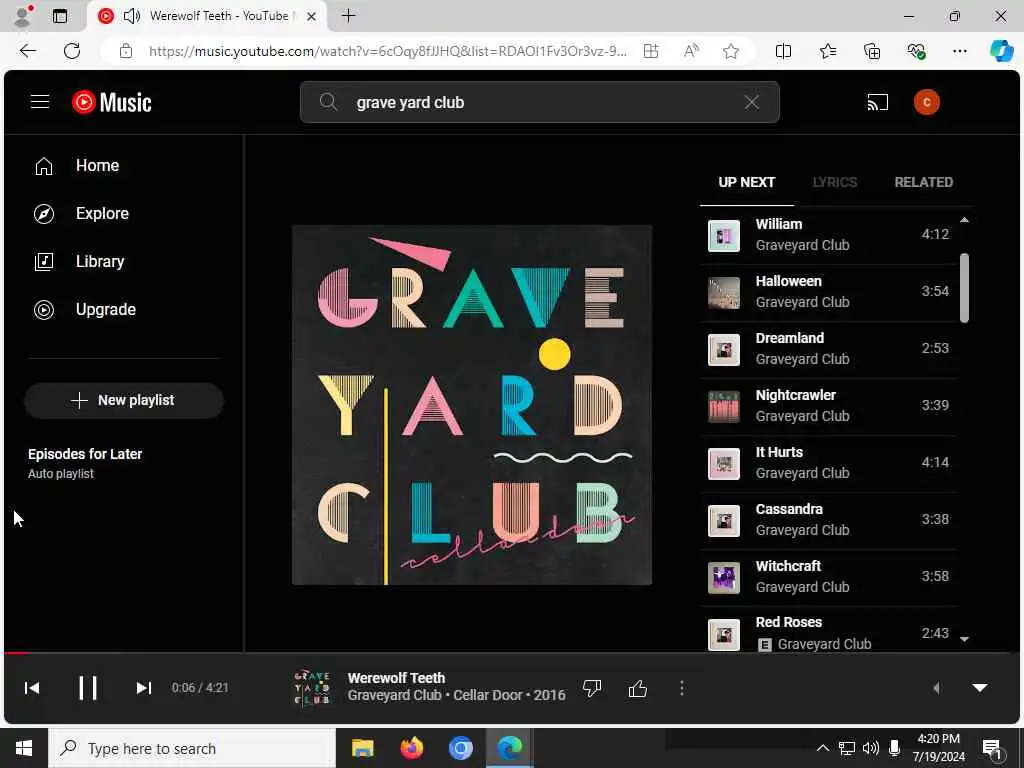Toggle Edge split screen
This screenshot has height=768, width=1024.
(x=783, y=51)
